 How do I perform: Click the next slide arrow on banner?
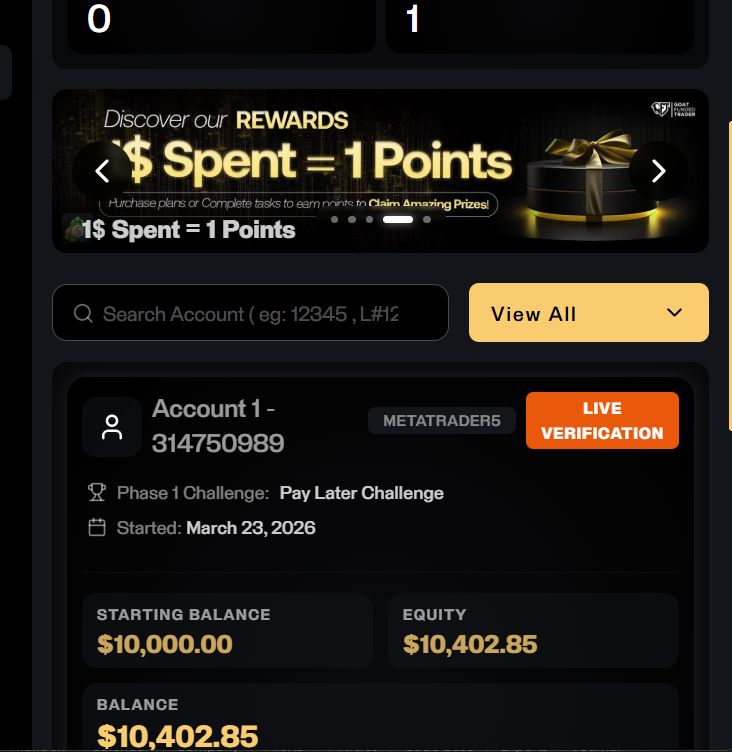pos(658,171)
